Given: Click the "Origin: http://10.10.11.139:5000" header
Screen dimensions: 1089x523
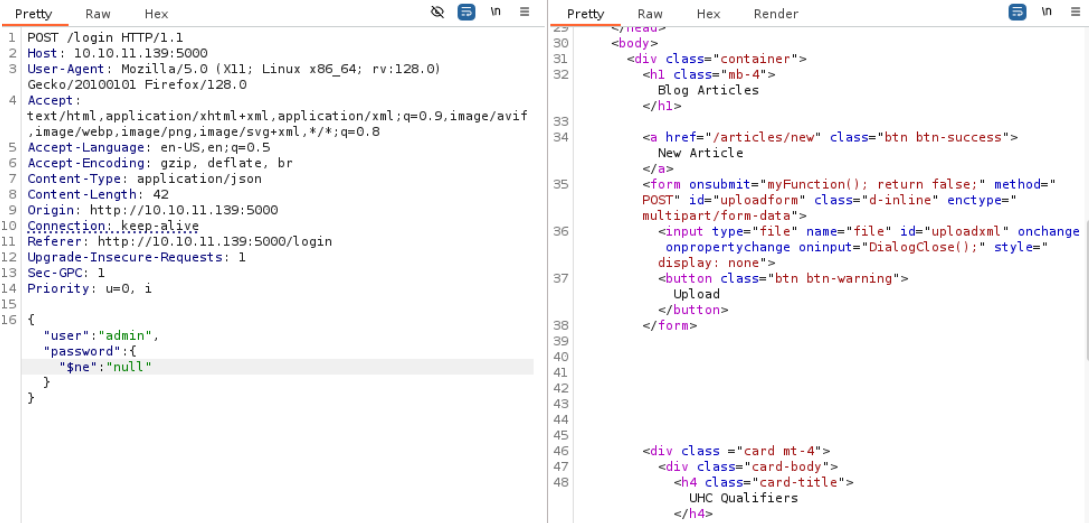Looking at the screenshot, I should (152, 210).
